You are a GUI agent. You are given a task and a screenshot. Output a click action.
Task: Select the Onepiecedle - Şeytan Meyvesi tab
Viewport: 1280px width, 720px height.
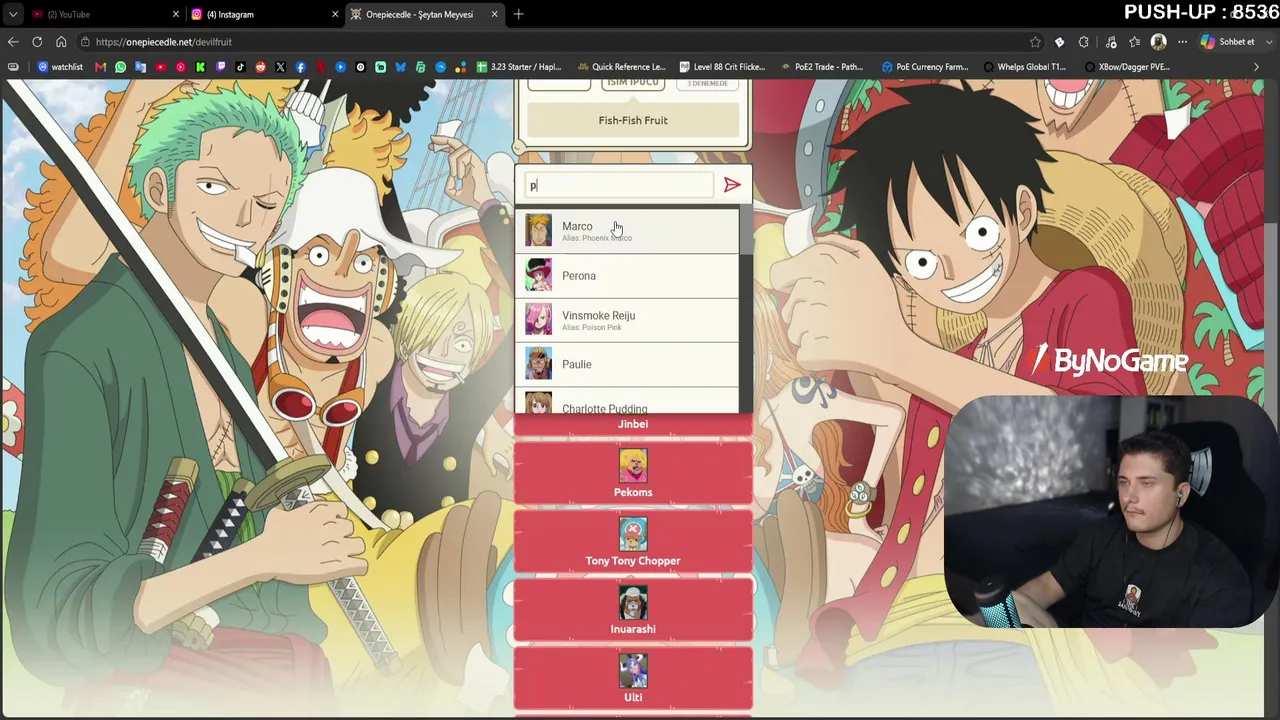425,14
